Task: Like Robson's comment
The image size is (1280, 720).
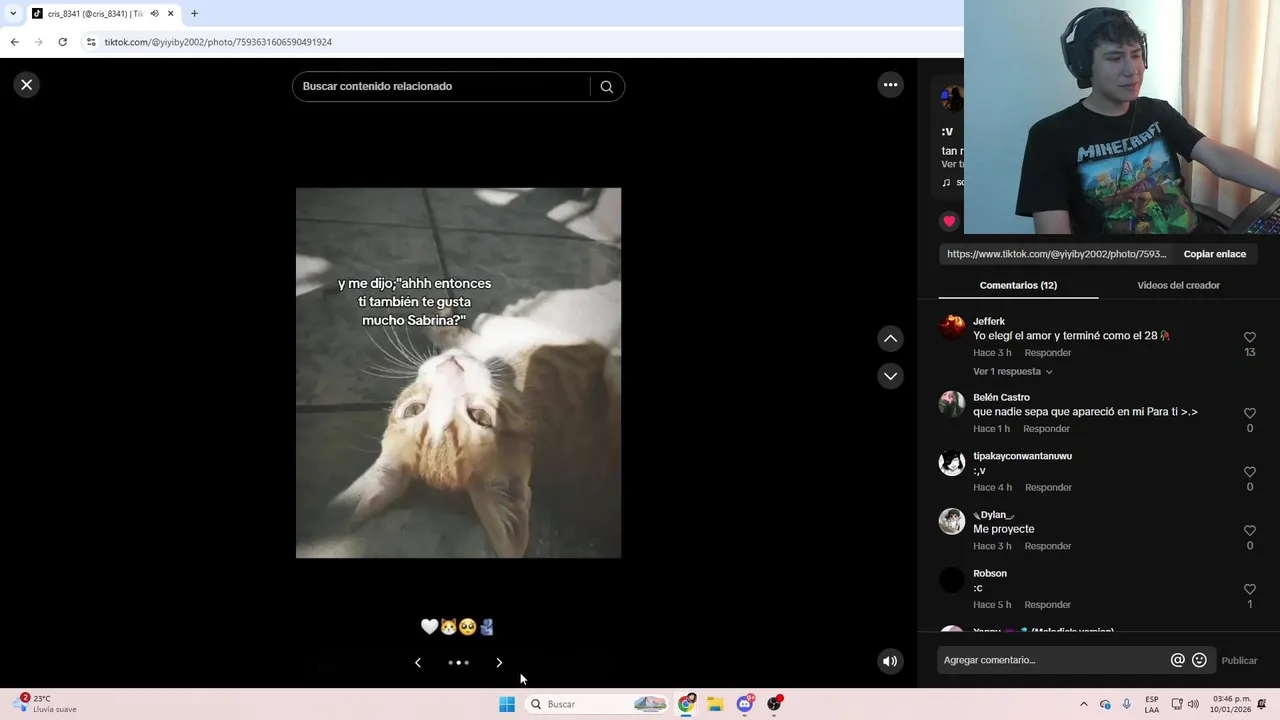Action: click(x=1249, y=590)
